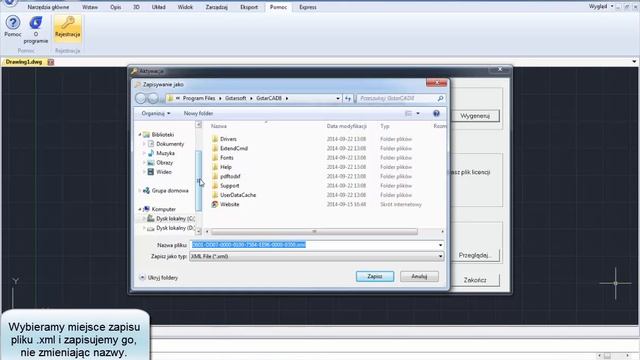This screenshot has height=360, width=640.
Task: Switch to the Widok ribbon tab
Action: [x=185, y=7]
